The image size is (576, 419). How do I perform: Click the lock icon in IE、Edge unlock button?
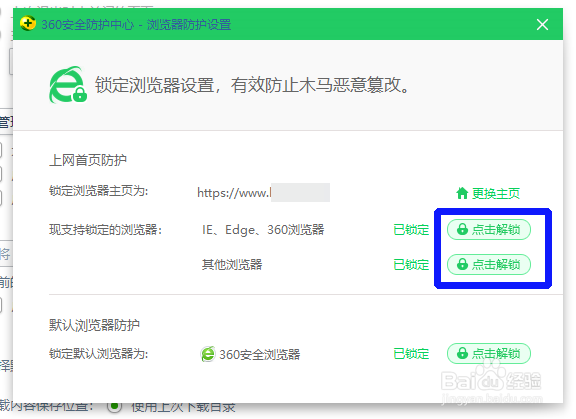point(462,229)
